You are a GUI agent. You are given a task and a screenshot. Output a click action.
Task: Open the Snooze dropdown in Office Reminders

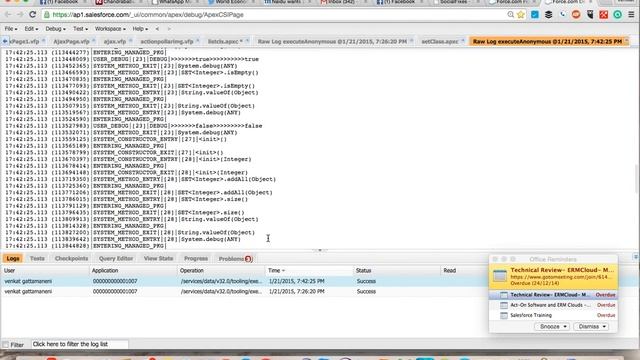(552, 327)
